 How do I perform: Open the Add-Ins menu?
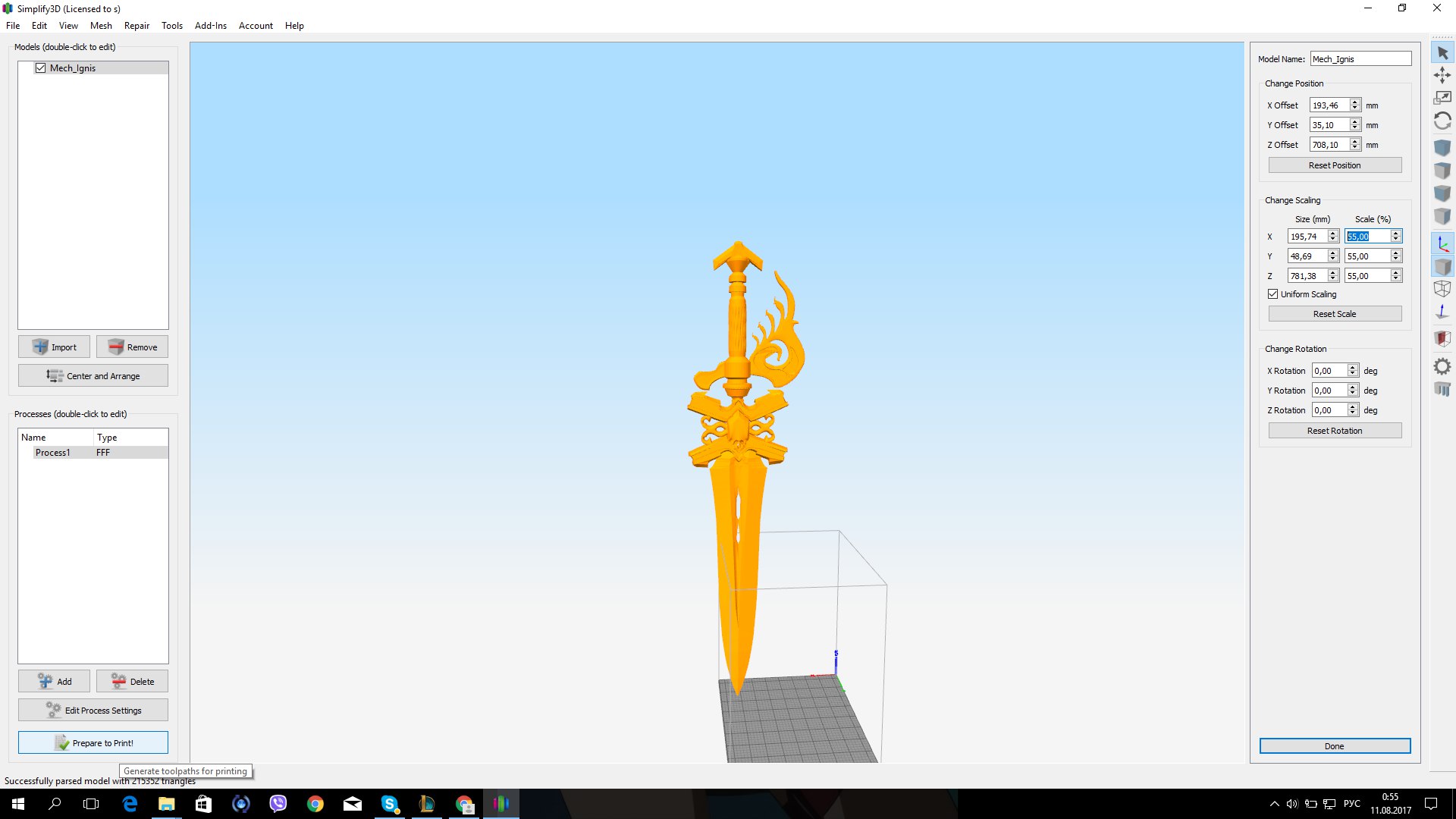pos(211,26)
